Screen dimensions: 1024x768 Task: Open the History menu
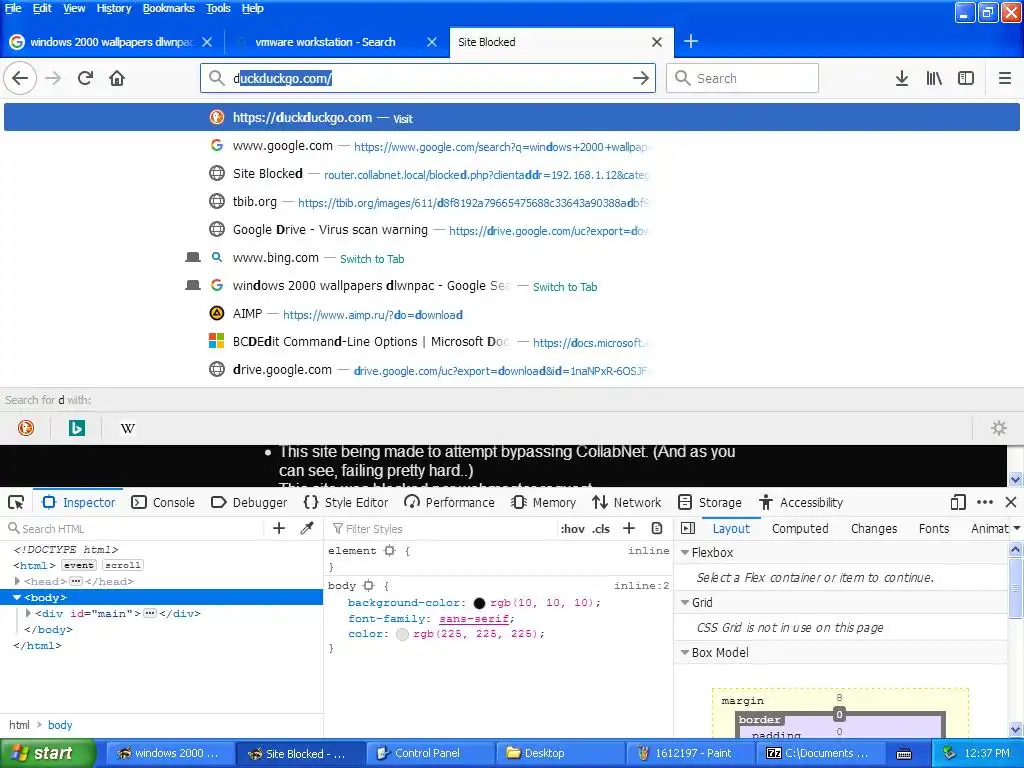(x=114, y=8)
